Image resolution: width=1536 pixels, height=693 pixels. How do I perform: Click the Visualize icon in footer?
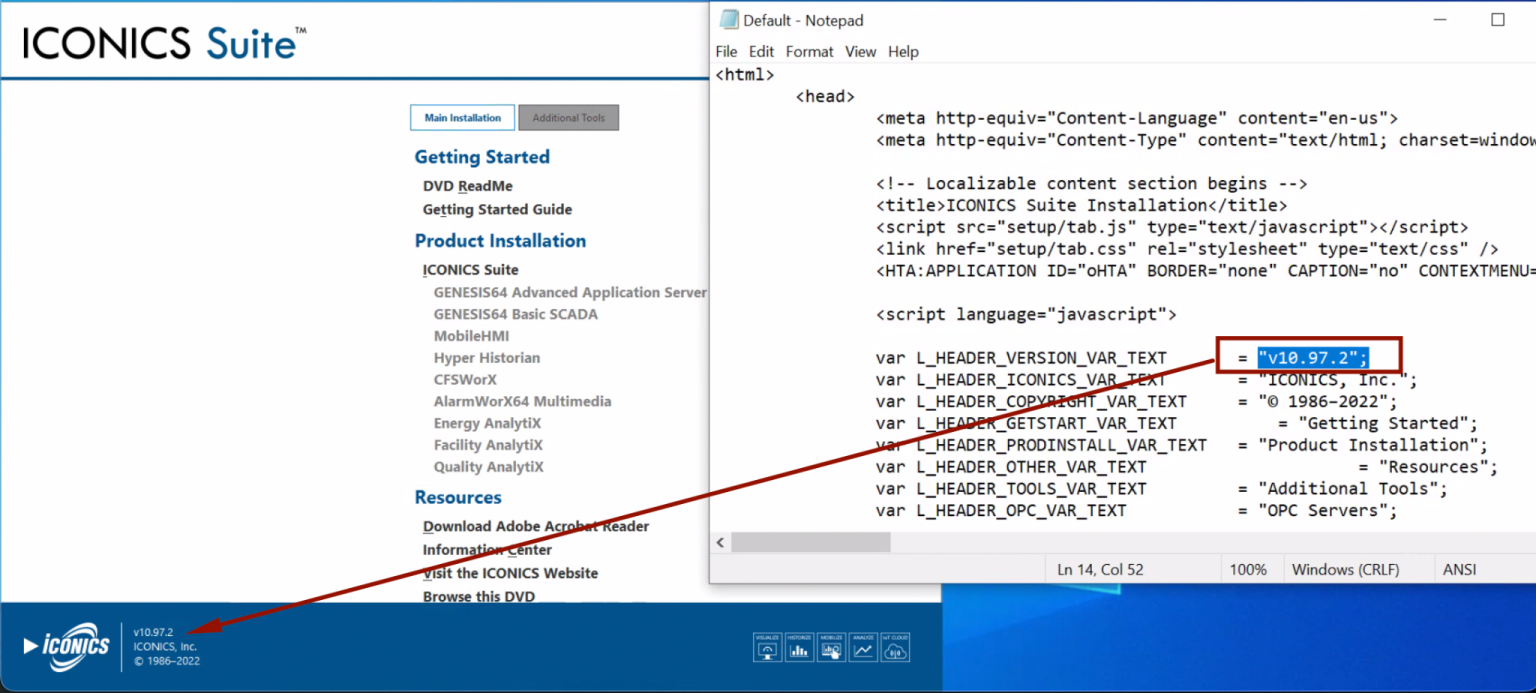[767, 647]
